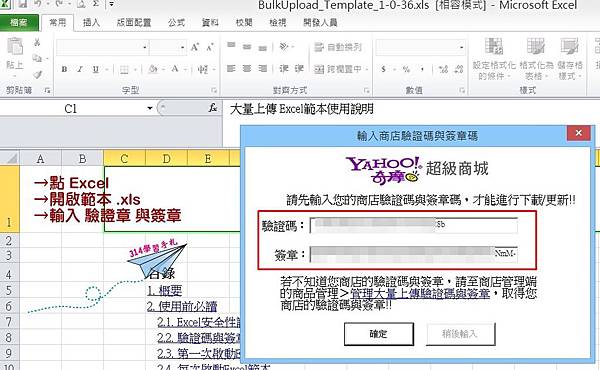Open the 1. 概要 contents link
600x370 pixels.
click(165, 291)
